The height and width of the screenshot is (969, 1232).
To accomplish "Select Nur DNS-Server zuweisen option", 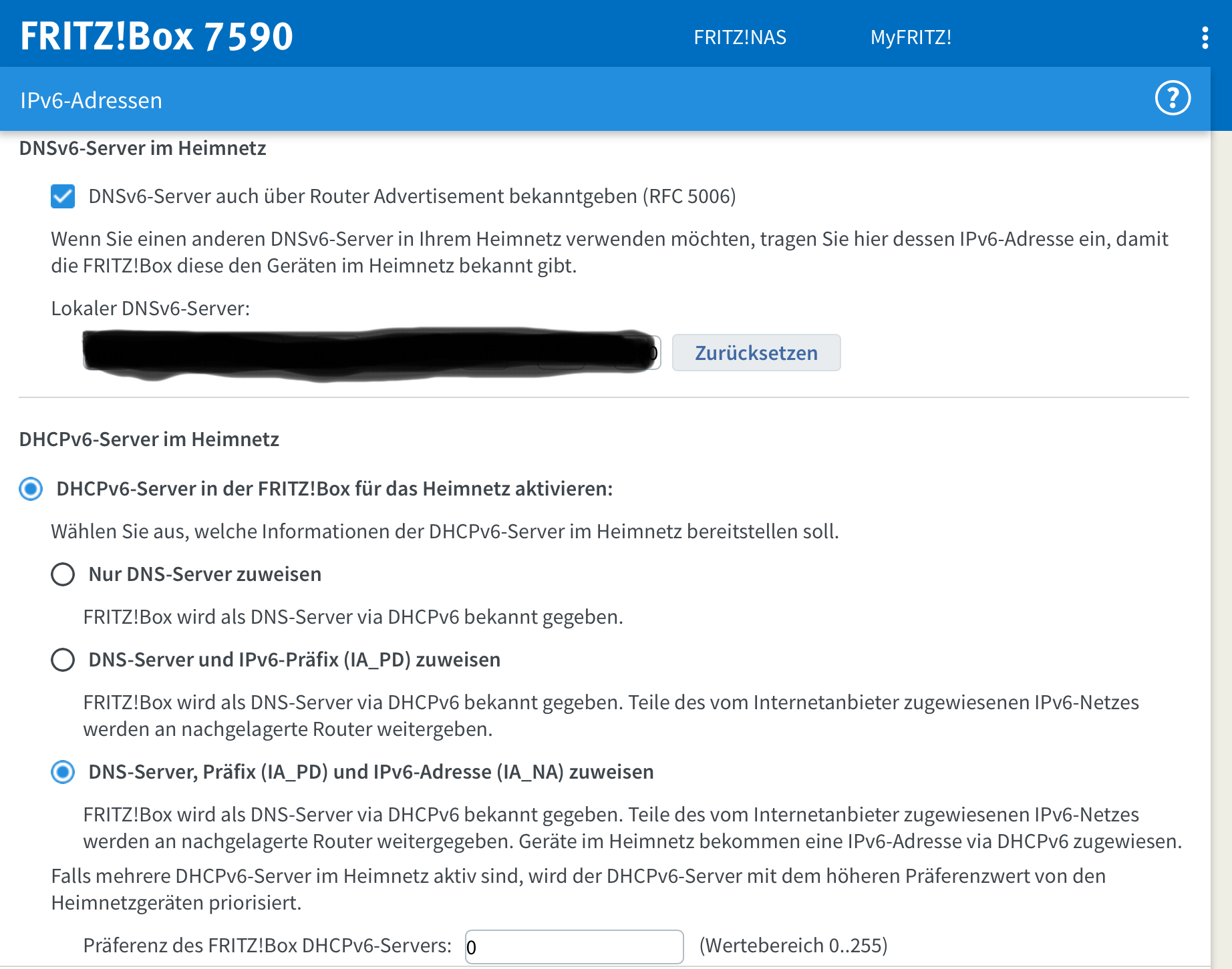I will tap(63, 574).
